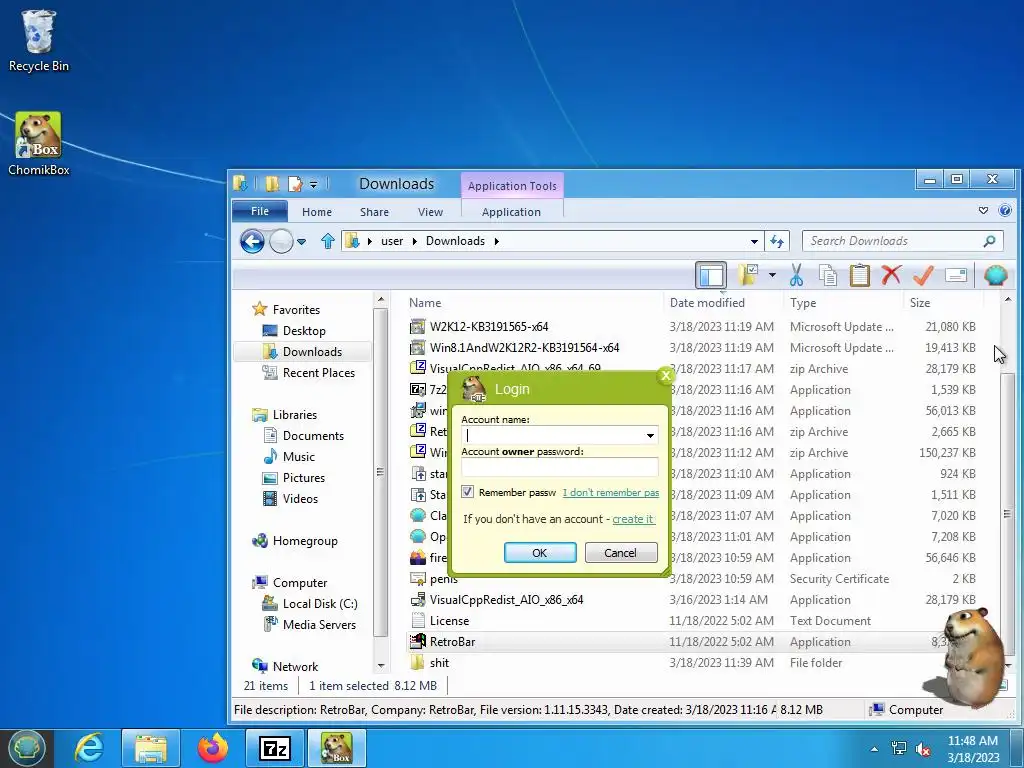Viewport: 1024px width, 768px height.
Task: Click the Back navigation arrow
Action: click(x=252, y=242)
